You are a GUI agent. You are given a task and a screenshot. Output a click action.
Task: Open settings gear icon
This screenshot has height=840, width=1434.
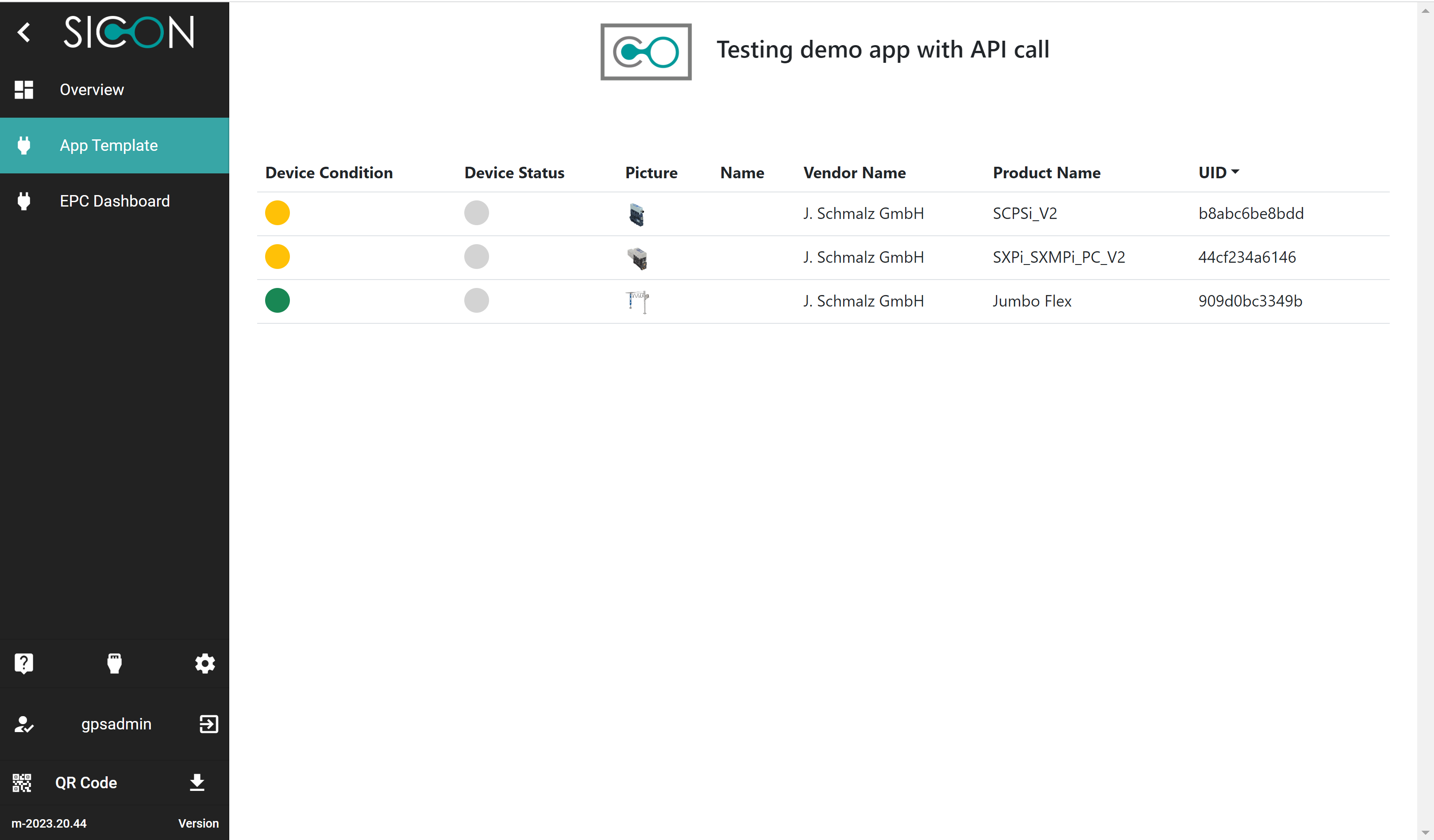tap(205, 663)
